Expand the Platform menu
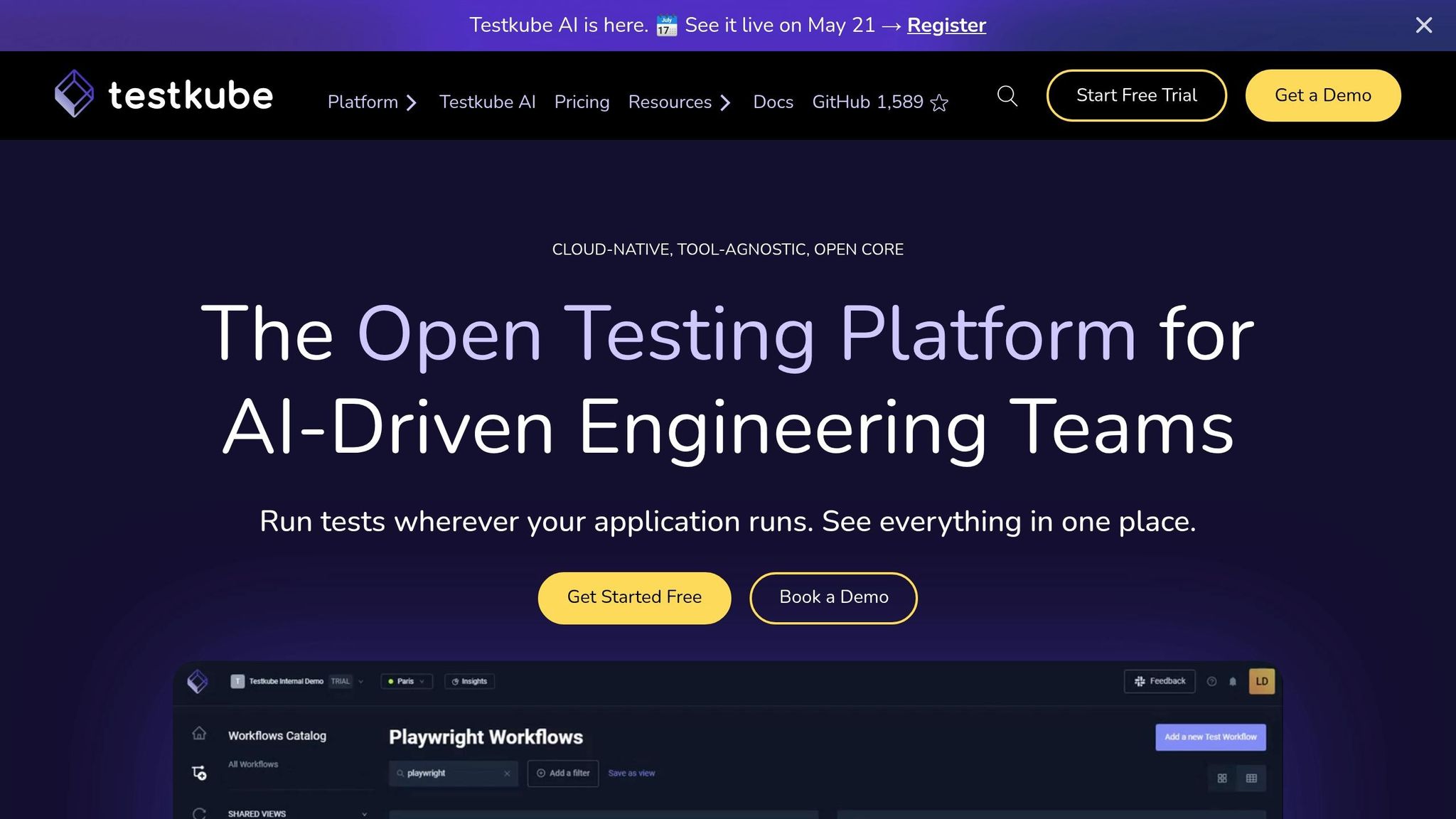The height and width of the screenshot is (819, 1456). [372, 102]
